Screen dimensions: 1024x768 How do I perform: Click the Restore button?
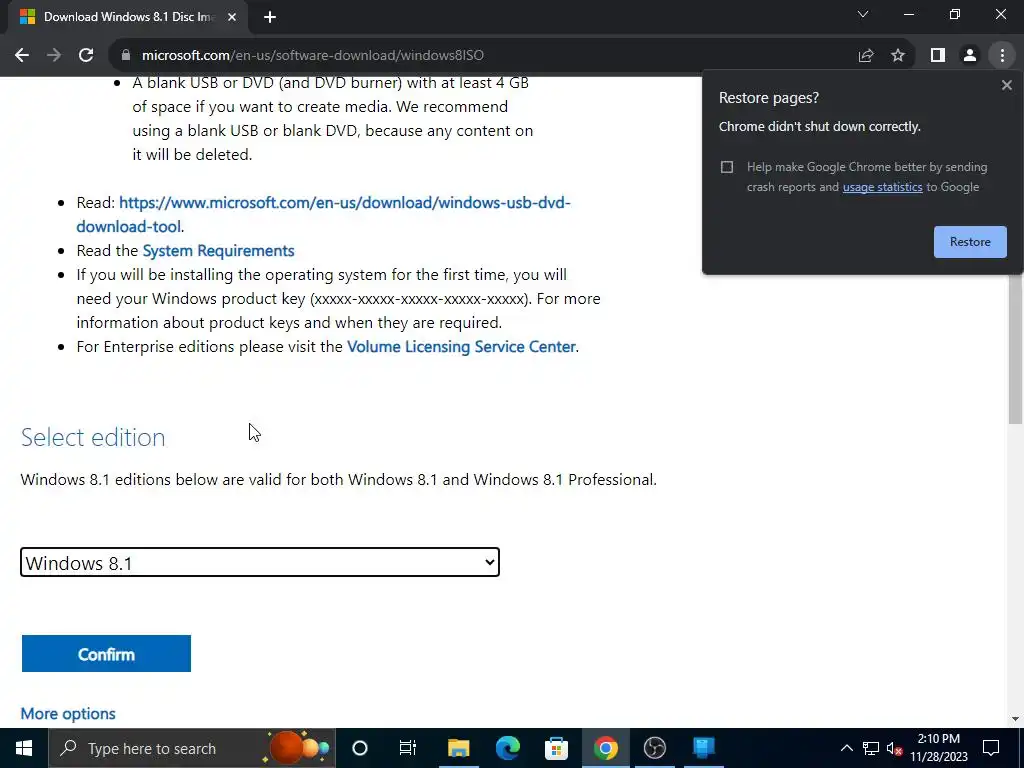(x=970, y=242)
